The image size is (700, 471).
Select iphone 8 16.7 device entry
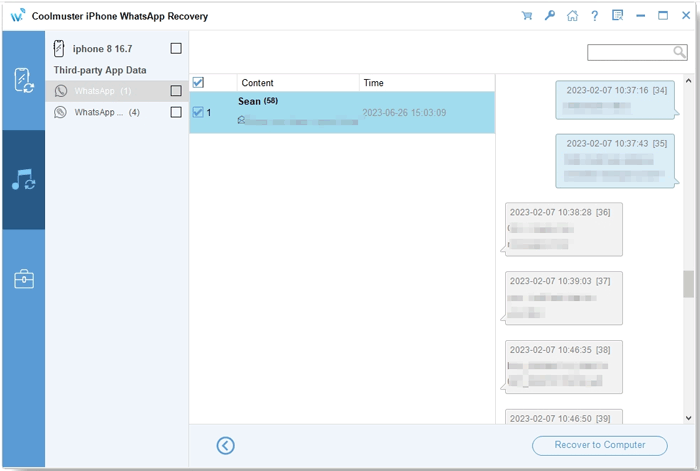coord(117,48)
